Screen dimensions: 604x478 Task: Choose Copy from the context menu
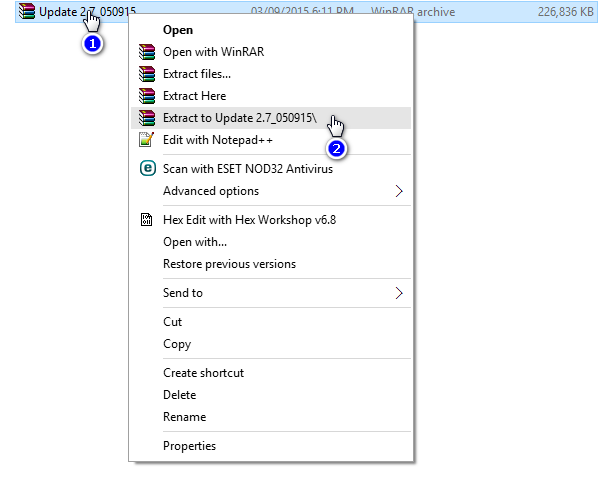click(271, 344)
